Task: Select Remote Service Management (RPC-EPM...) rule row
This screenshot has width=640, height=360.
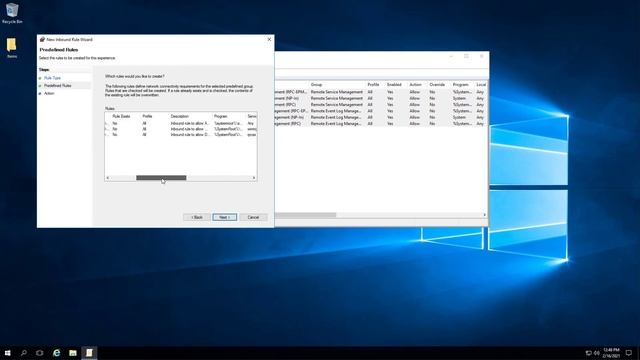Action: click(381, 92)
